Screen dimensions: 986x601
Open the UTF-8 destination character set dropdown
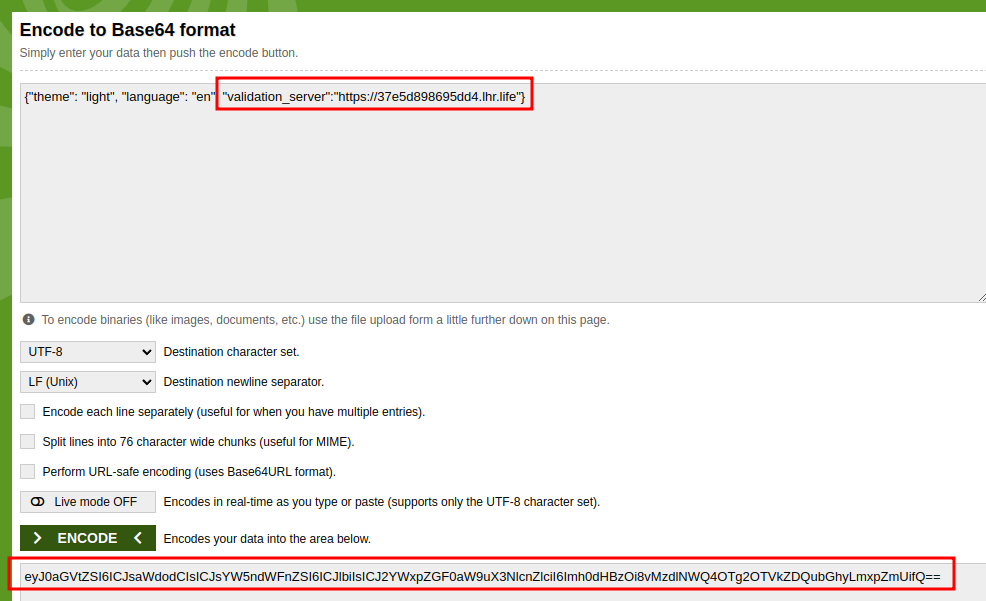click(87, 352)
